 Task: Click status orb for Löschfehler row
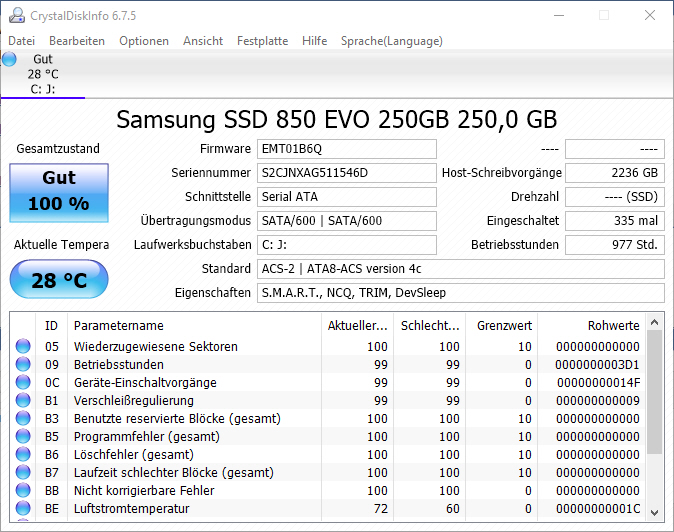click(x=23, y=455)
